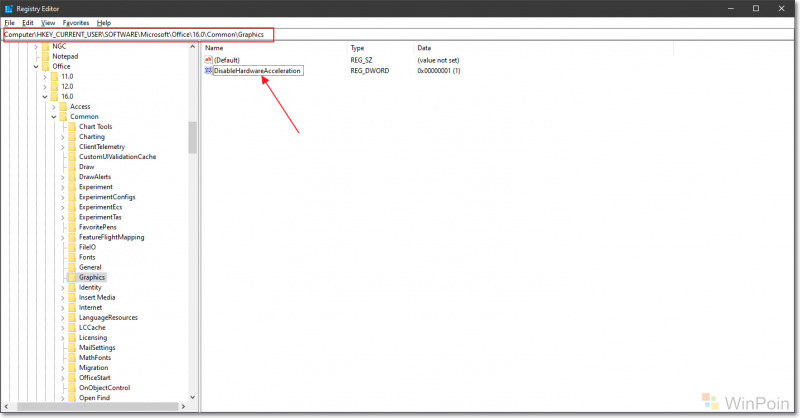Select the General key
This screenshot has height=418, width=800.
tap(90, 267)
